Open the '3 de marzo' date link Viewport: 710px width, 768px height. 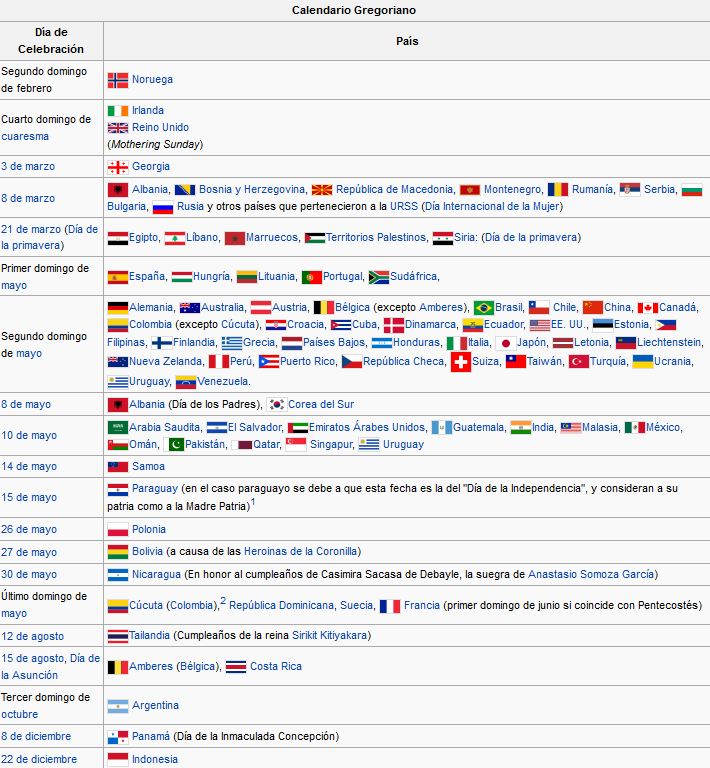click(28, 167)
